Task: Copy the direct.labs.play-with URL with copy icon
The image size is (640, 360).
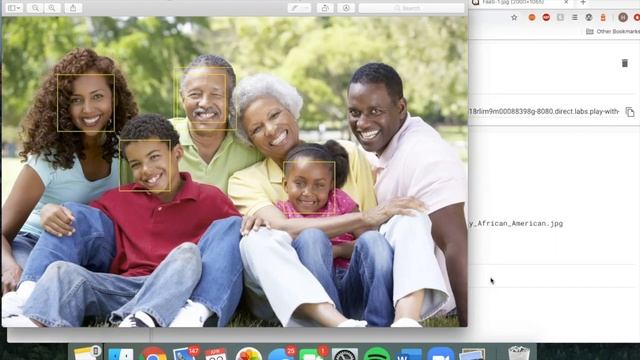Action: pyautogui.click(x=630, y=112)
